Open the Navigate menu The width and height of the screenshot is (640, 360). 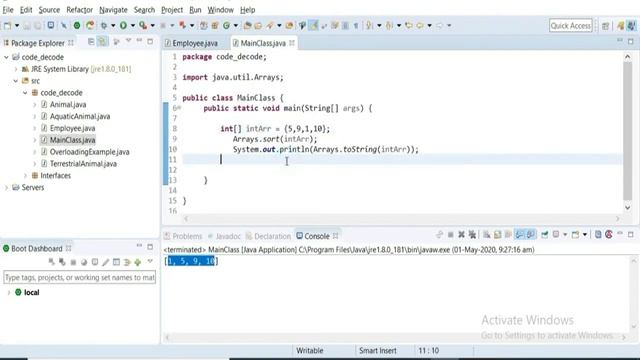(113, 10)
